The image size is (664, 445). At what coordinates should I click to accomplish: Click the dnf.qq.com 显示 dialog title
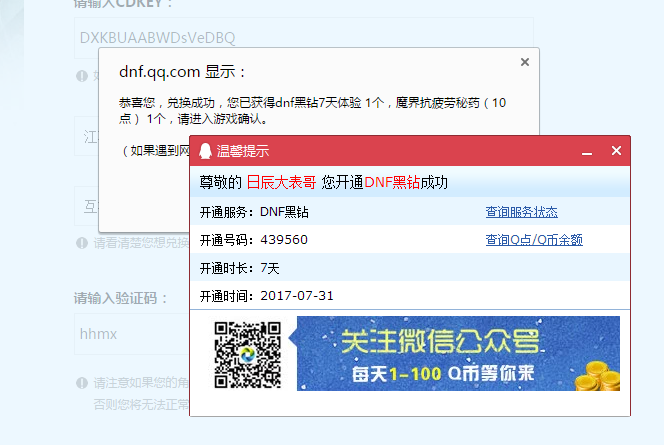(182, 72)
